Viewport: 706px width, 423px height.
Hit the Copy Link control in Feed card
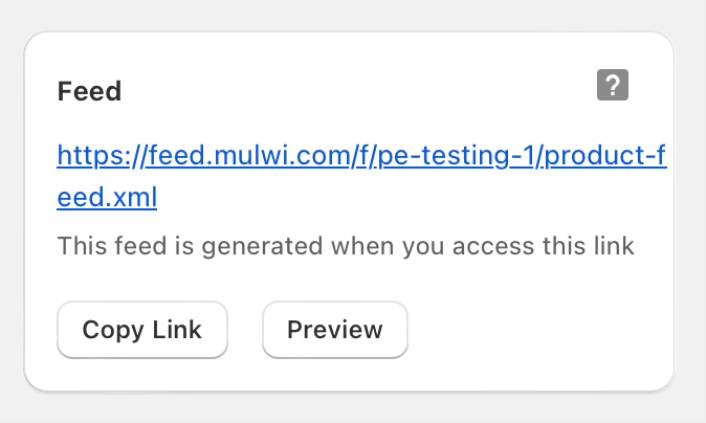tap(142, 330)
